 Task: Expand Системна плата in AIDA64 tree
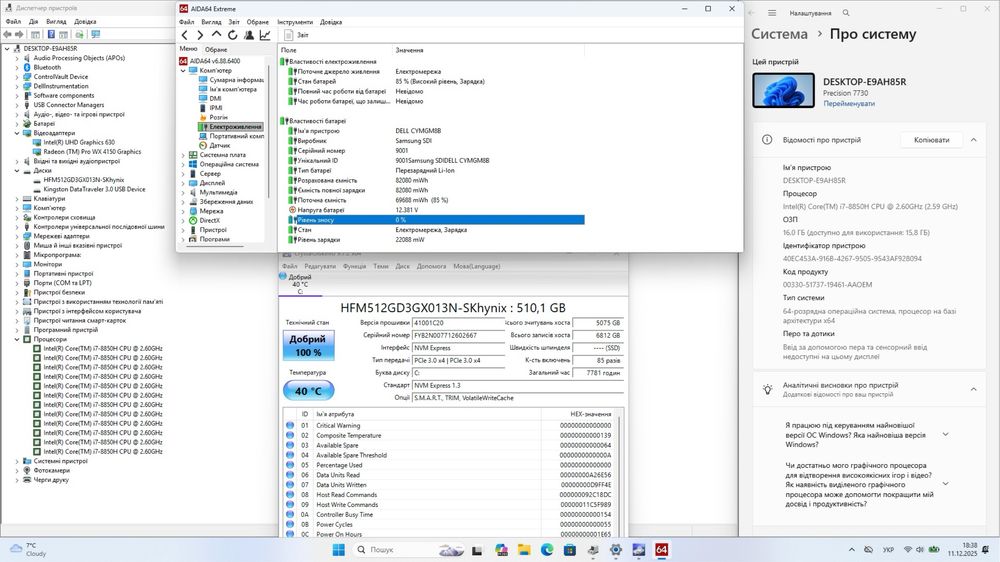pyautogui.click(x=183, y=155)
